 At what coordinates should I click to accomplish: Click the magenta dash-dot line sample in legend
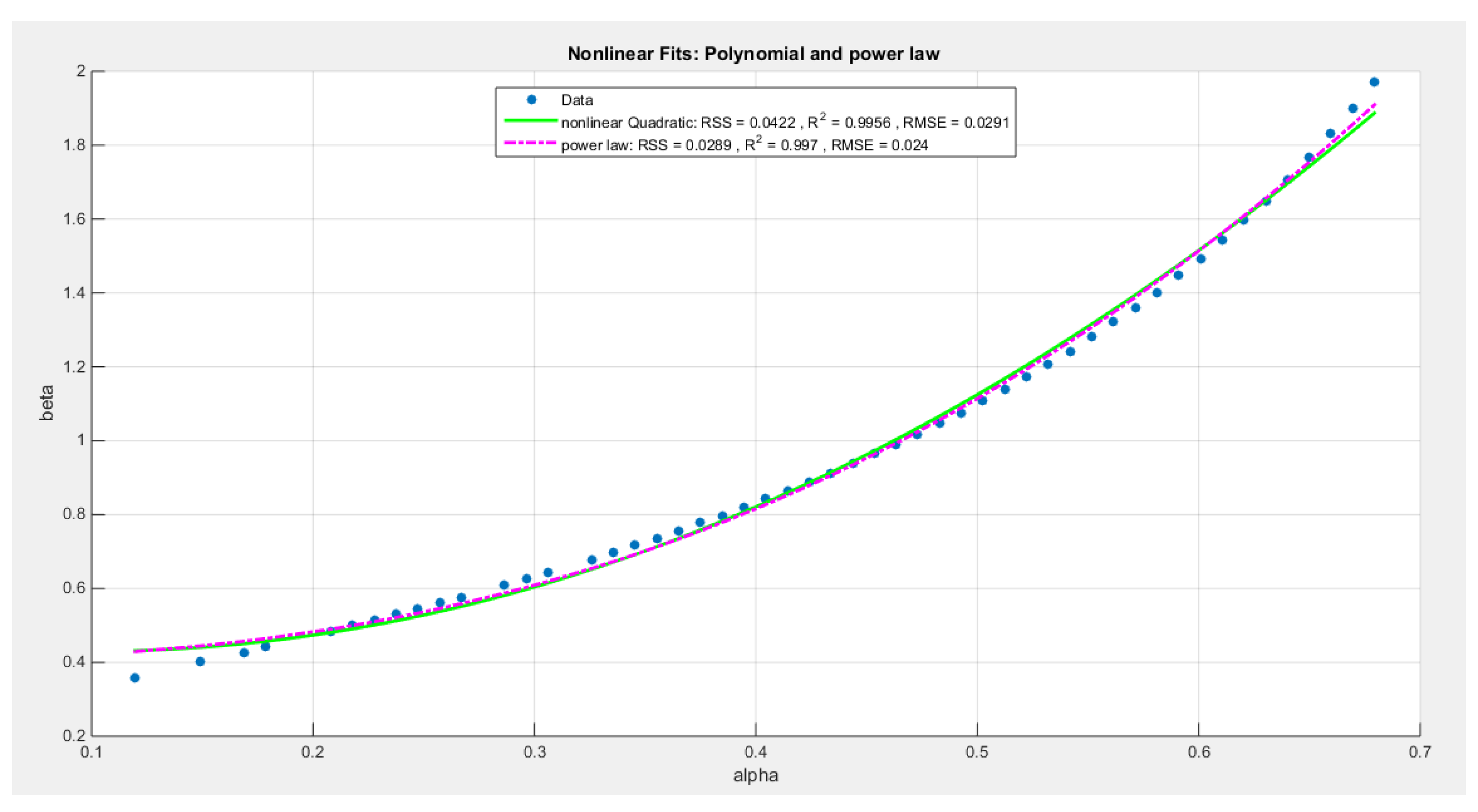tap(530, 143)
